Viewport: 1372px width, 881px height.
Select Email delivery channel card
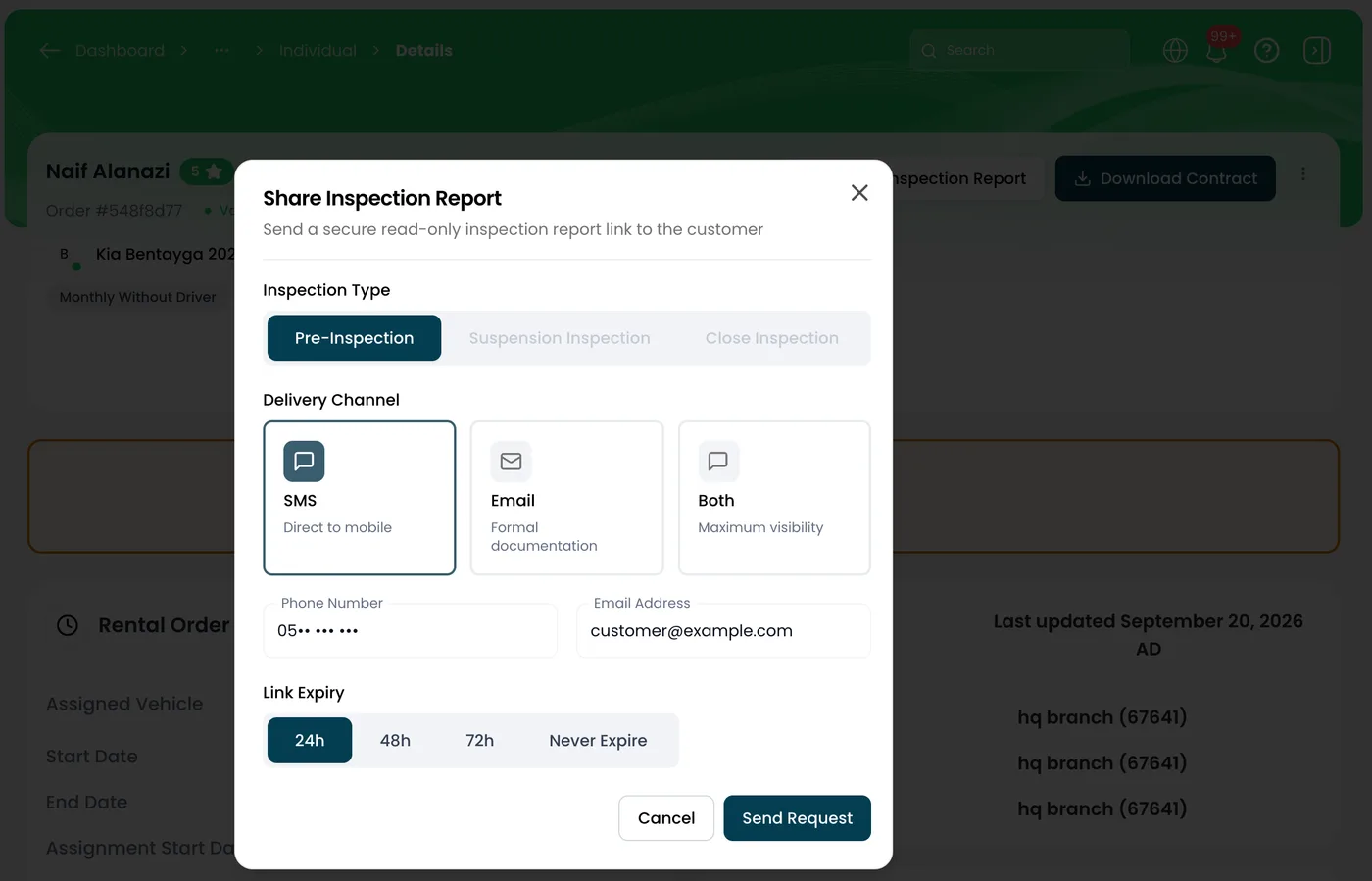567,498
